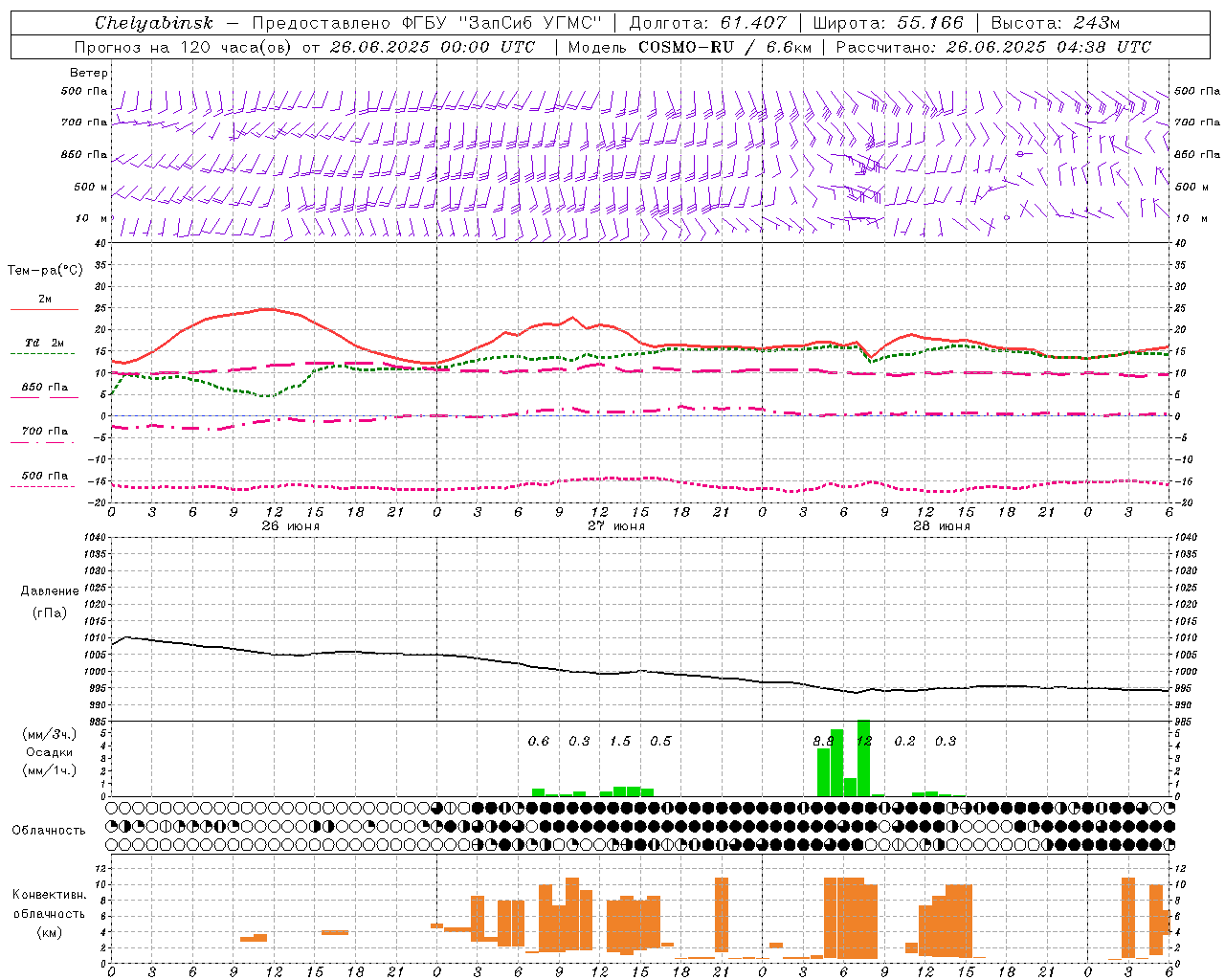This screenshot has height=980, width=1225.
Task: Click the '0.2' precipitation amount
Action: [x=904, y=741]
